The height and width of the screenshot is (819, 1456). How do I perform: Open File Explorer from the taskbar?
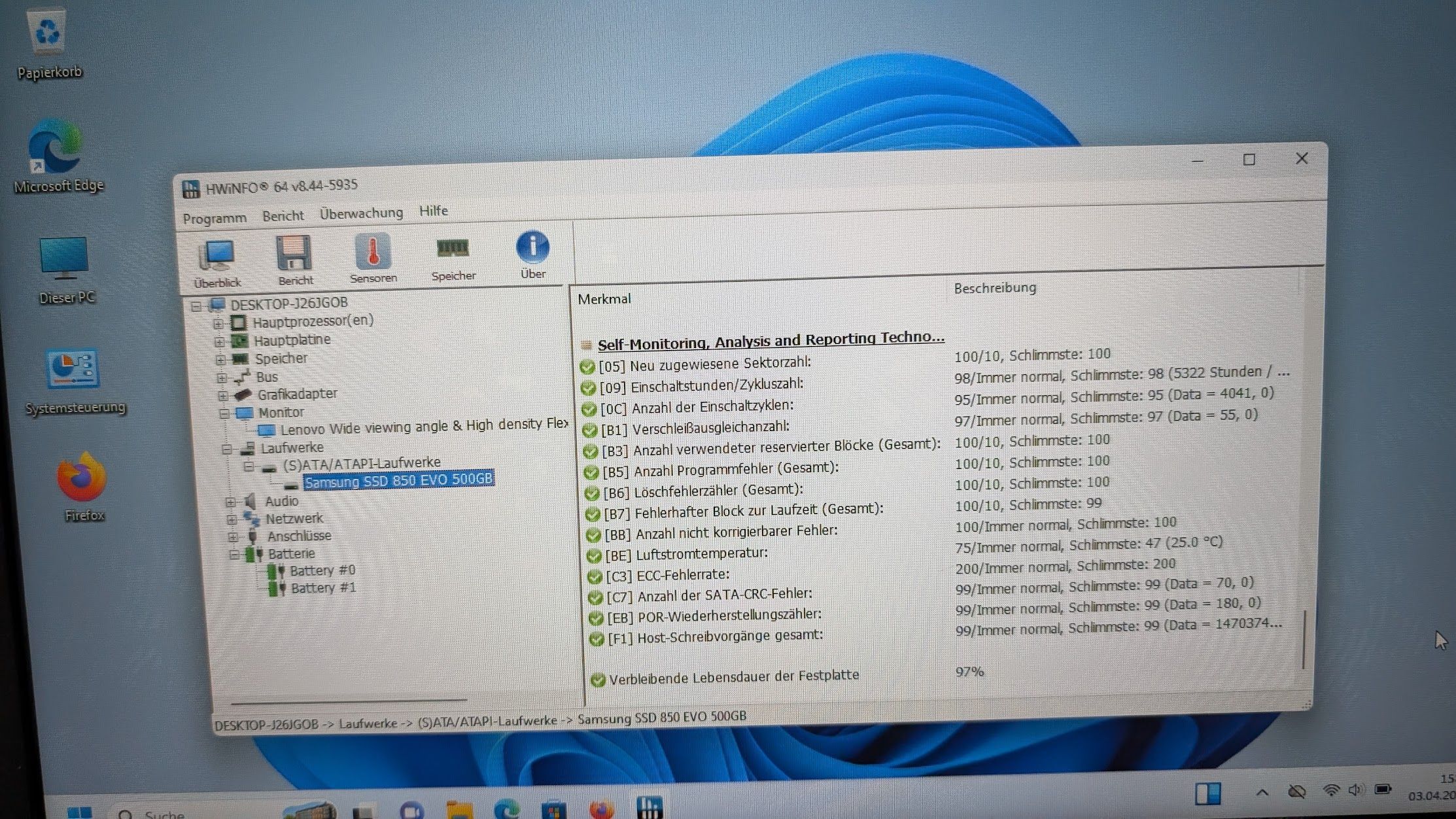pos(459,810)
